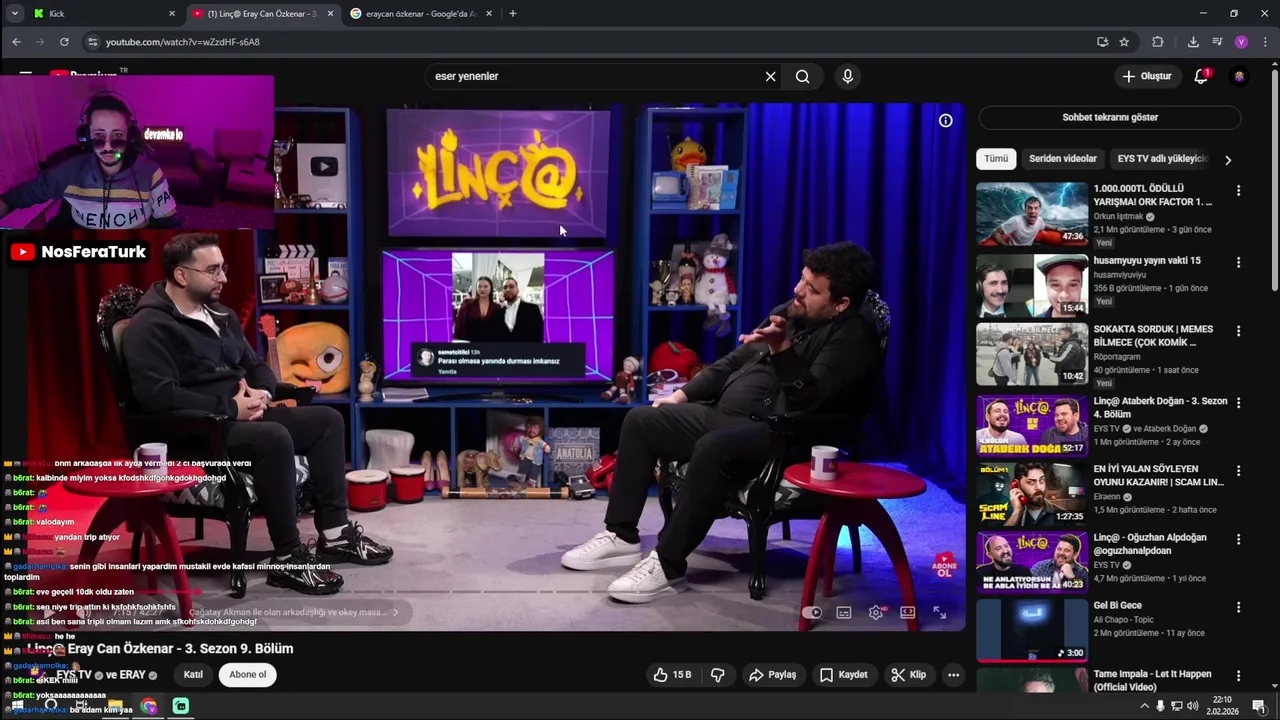Image resolution: width=1280 pixels, height=720 pixels.
Task: Subscribe using the Abone ol button
Action: [x=248, y=674]
